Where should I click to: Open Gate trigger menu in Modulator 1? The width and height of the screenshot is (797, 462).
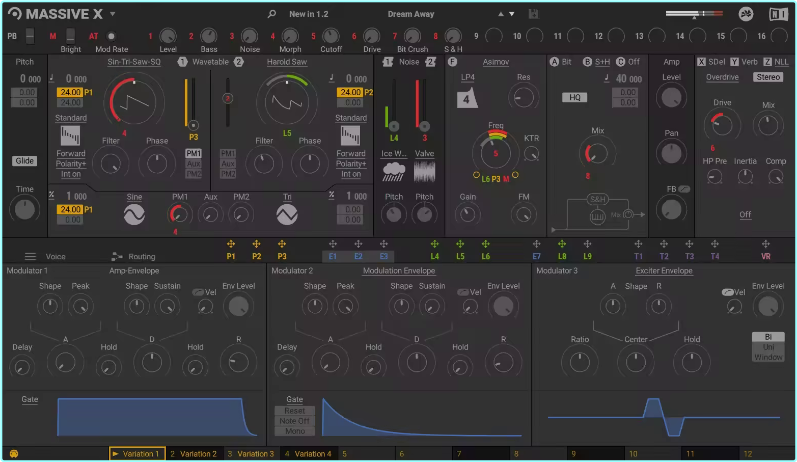point(29,399)
